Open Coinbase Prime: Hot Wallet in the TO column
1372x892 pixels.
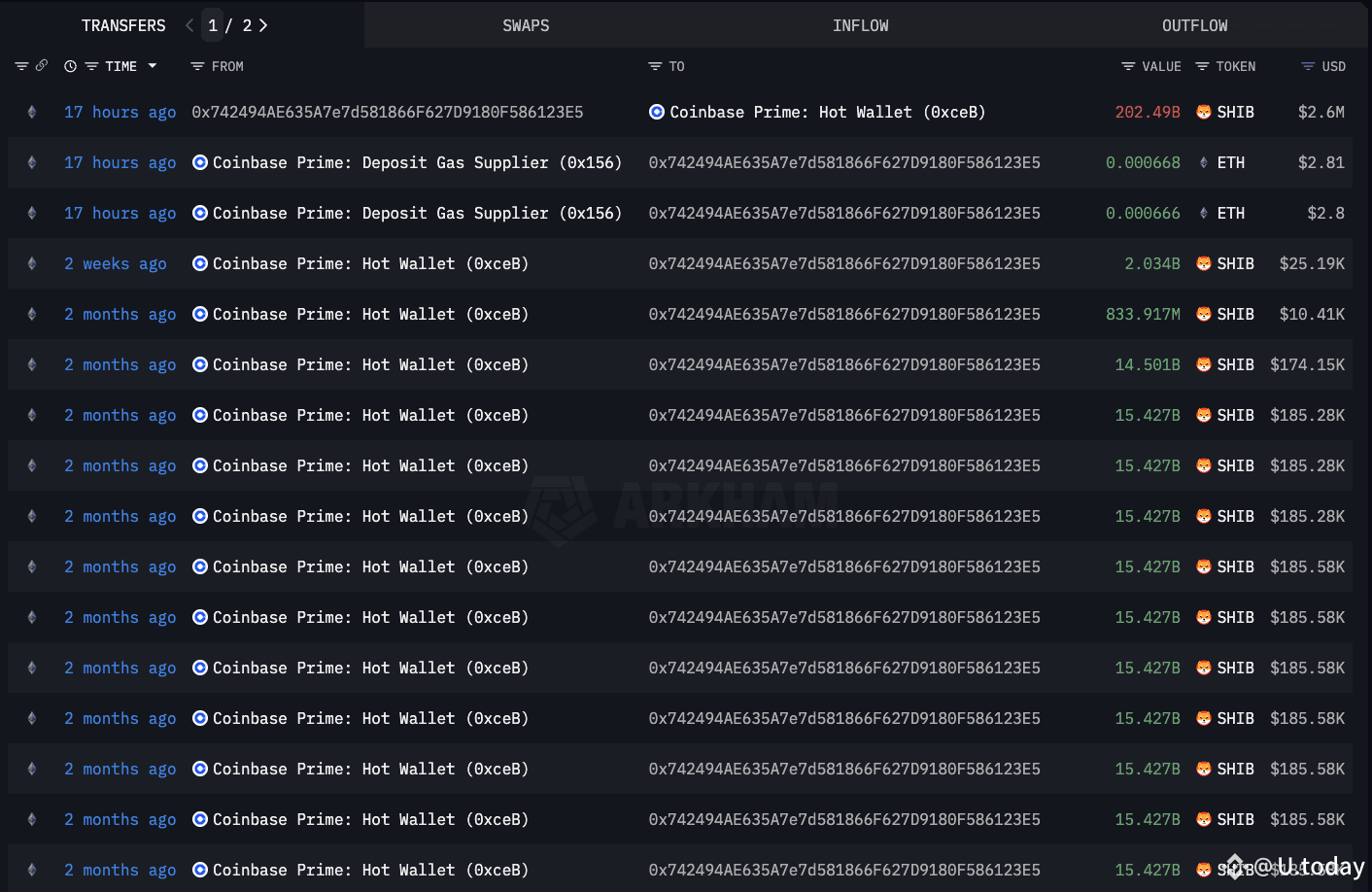[x=828, y=112]
